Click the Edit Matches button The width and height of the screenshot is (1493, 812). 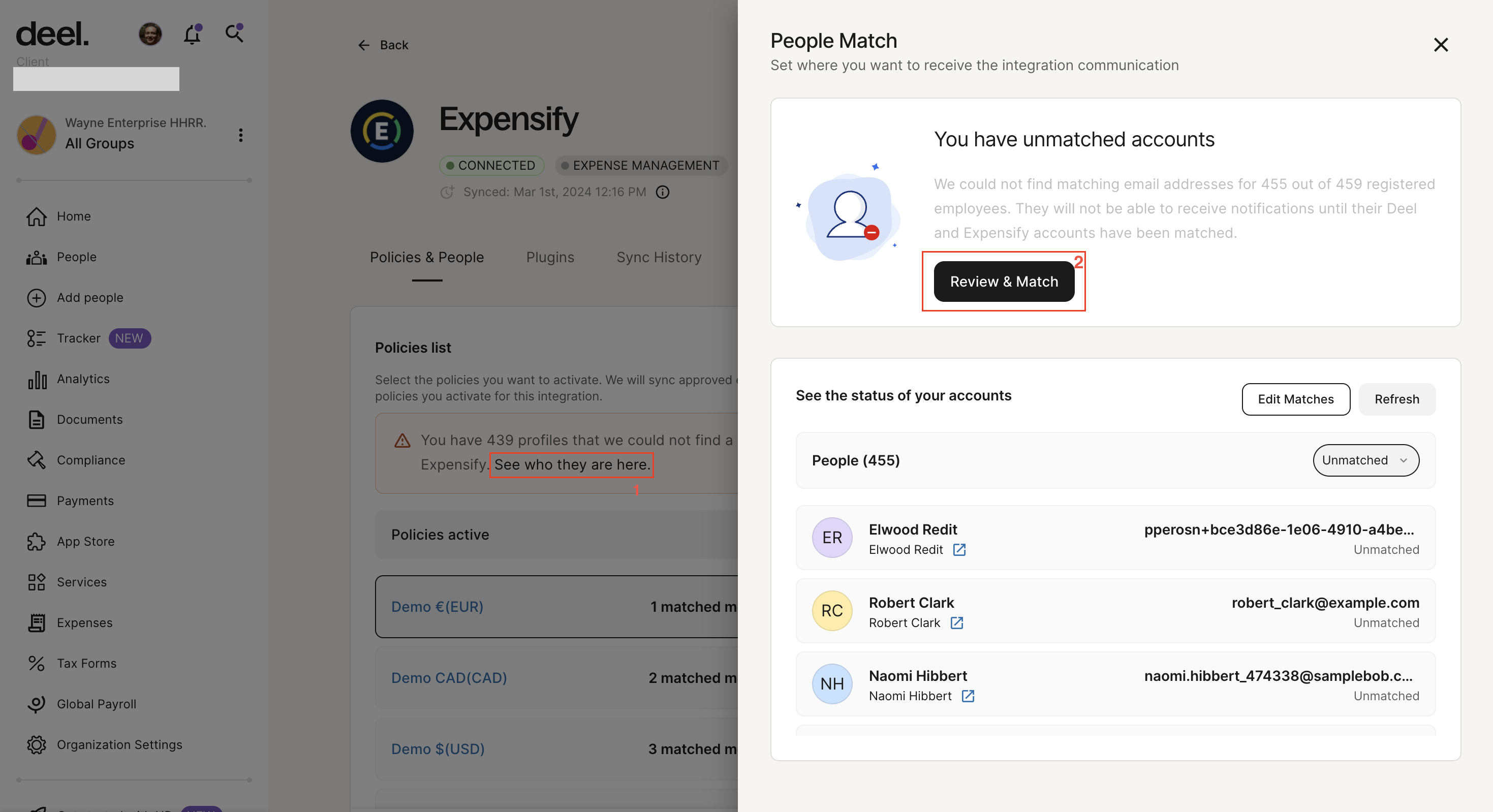point(1296,399)
